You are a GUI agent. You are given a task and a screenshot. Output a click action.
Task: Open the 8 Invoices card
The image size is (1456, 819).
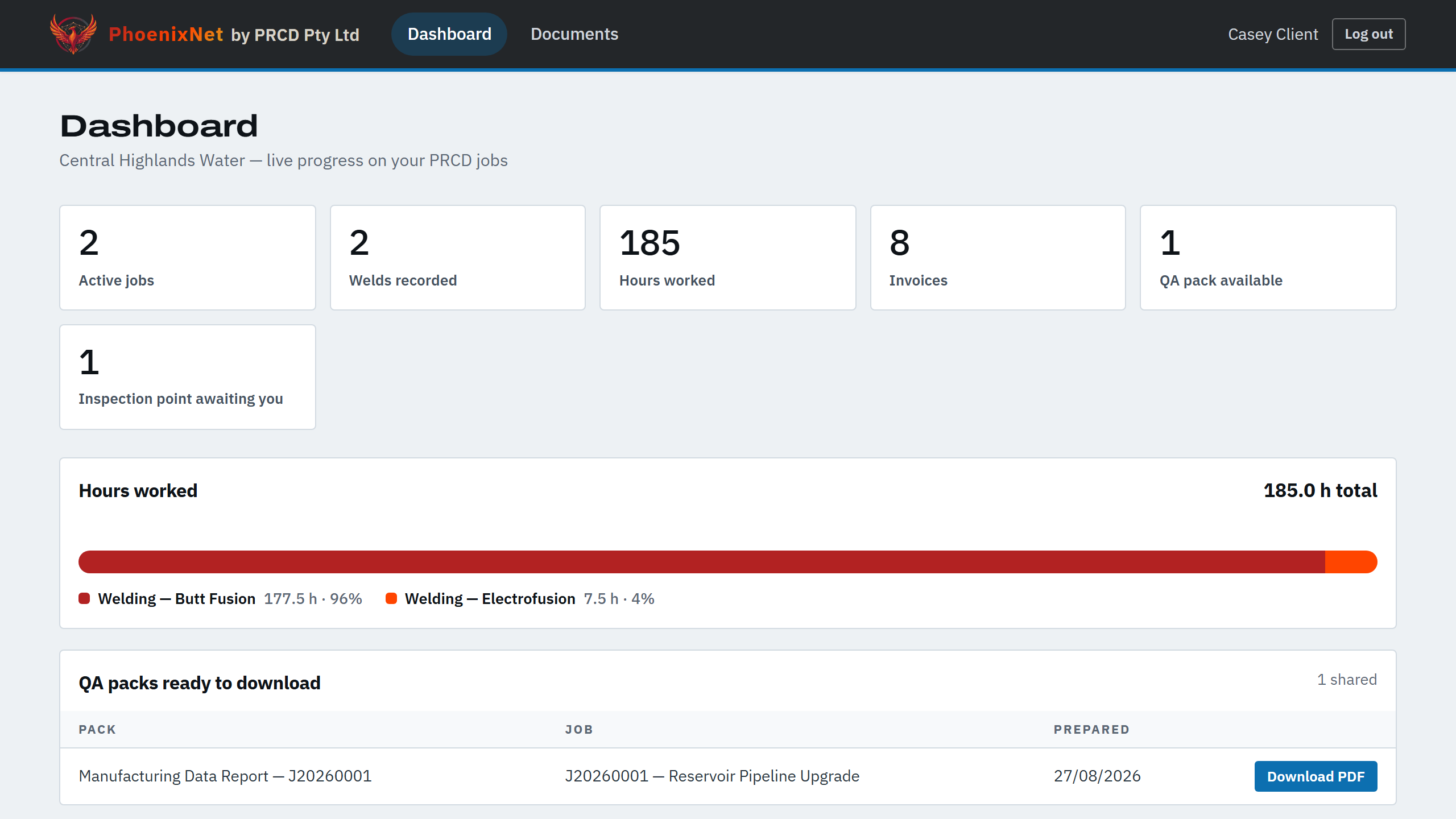[998, 258]
